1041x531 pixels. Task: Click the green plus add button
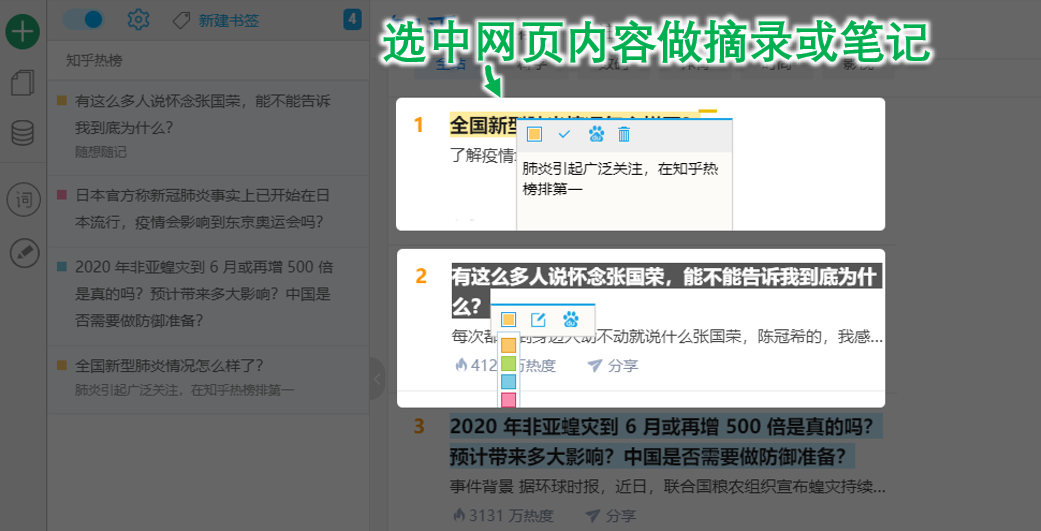pyautogui.click(x=23, y=32)
